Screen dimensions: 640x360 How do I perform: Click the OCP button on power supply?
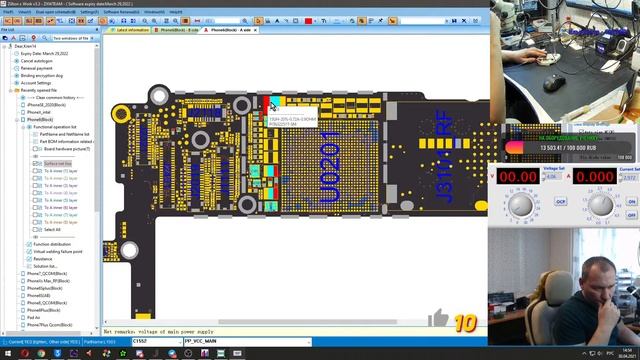(561, 202)
